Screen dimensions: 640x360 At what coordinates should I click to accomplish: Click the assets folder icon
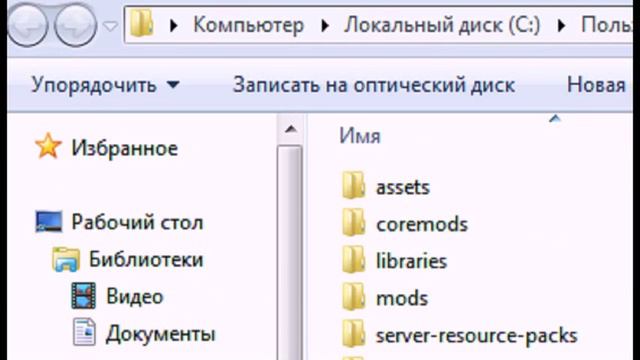coord(353,185)
